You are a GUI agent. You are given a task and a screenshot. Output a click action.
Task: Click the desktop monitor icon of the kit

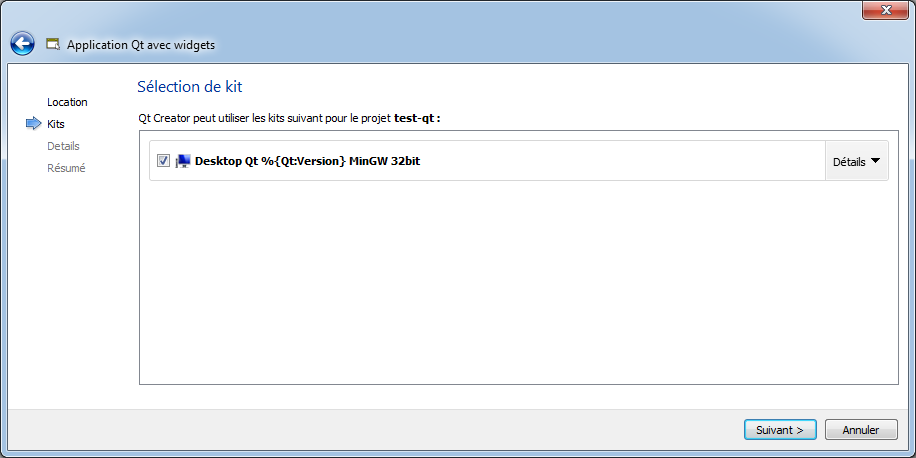pos(183,161)
